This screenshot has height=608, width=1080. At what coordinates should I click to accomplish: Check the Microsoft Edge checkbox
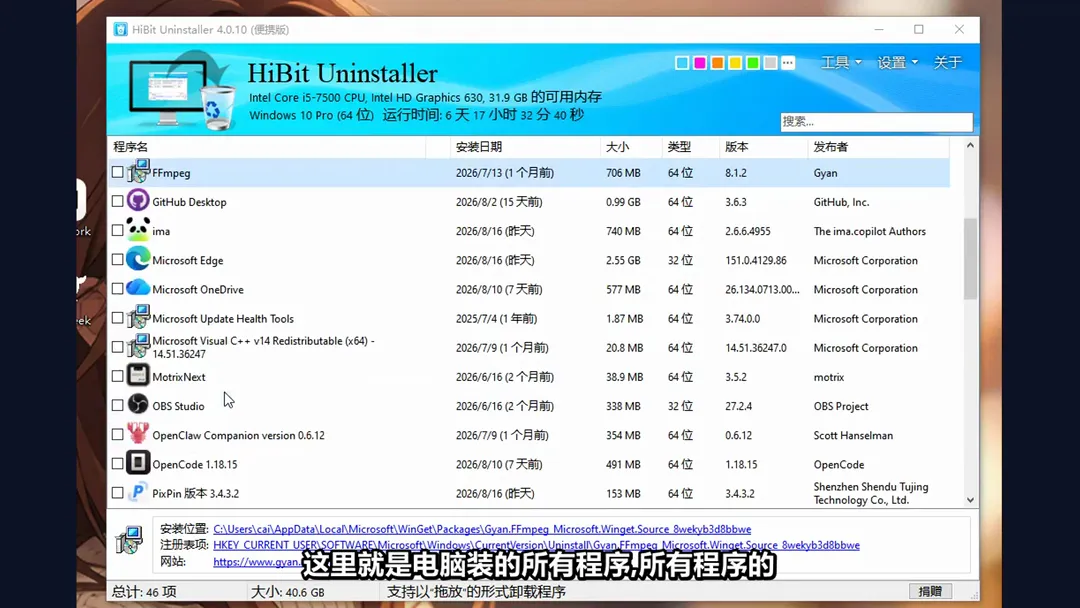pyautogui.click(x=117, y=260)
